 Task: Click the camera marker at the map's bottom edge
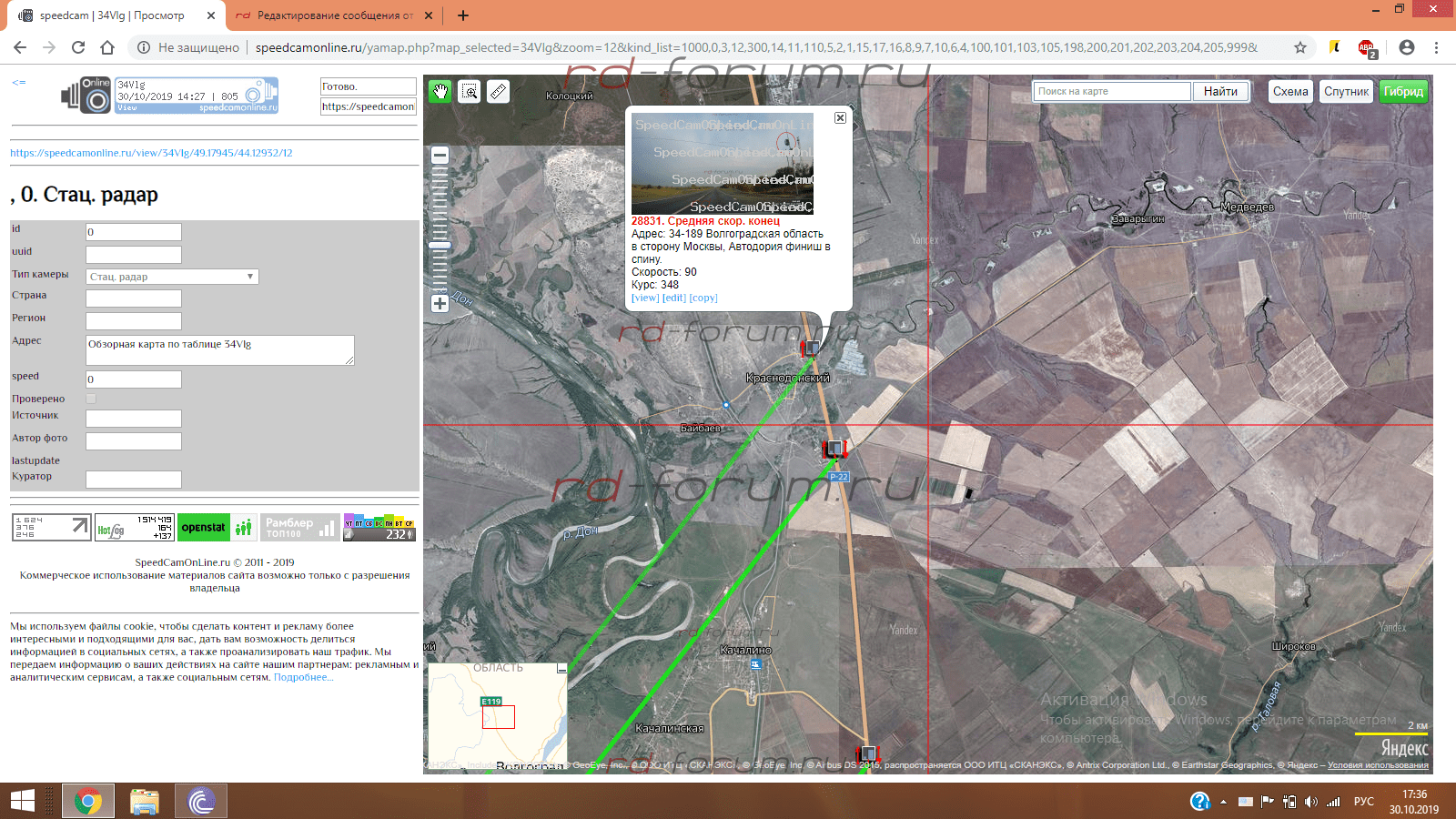(x=868, y=753)
